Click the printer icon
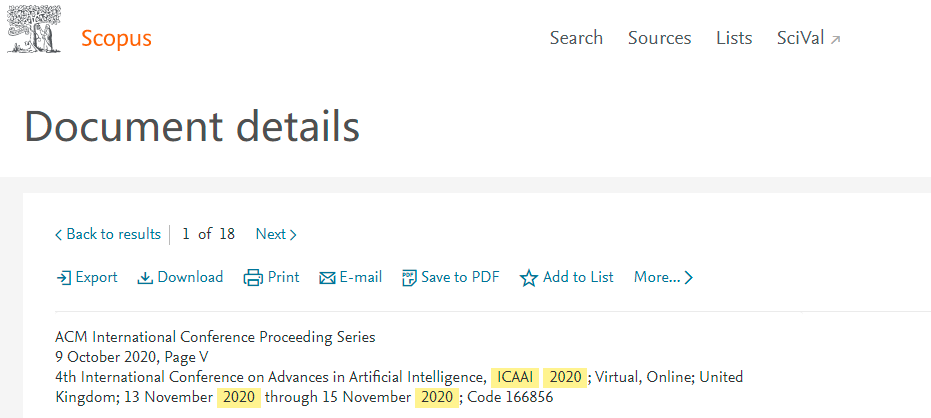 pos(253,278)
